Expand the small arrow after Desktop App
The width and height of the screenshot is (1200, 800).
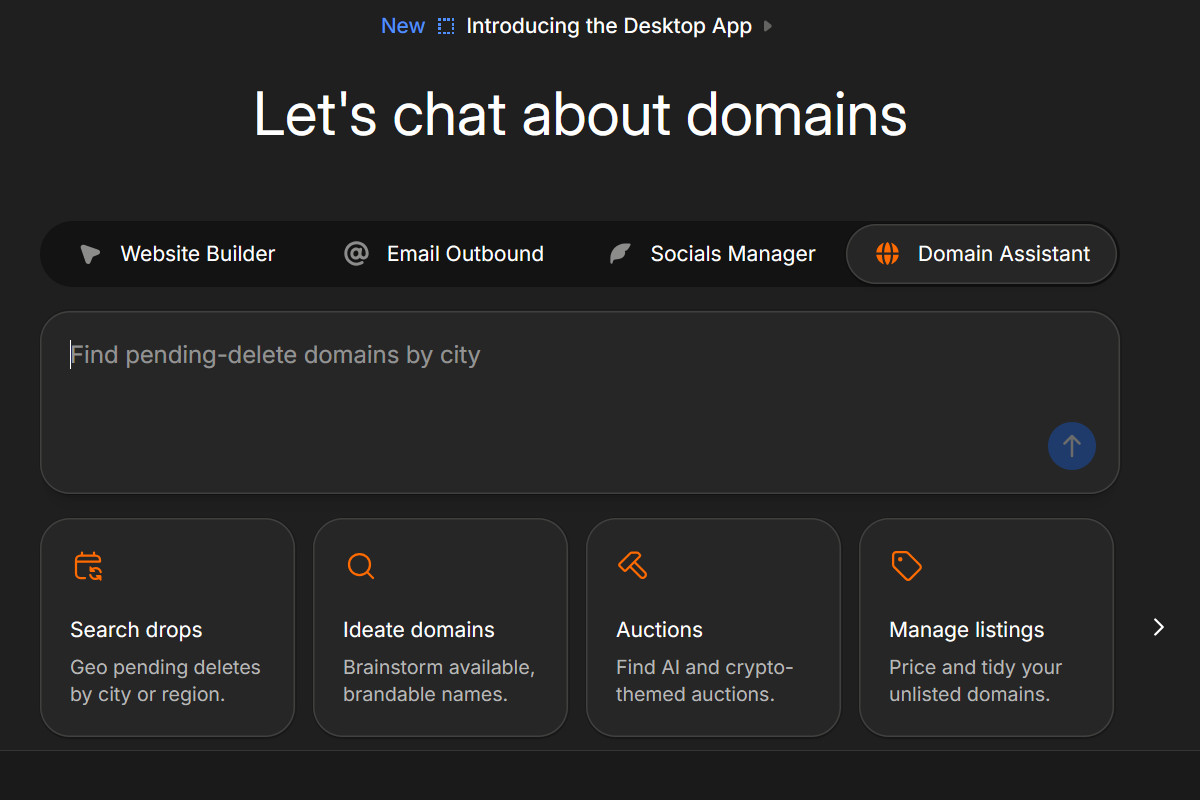point(768,27)
